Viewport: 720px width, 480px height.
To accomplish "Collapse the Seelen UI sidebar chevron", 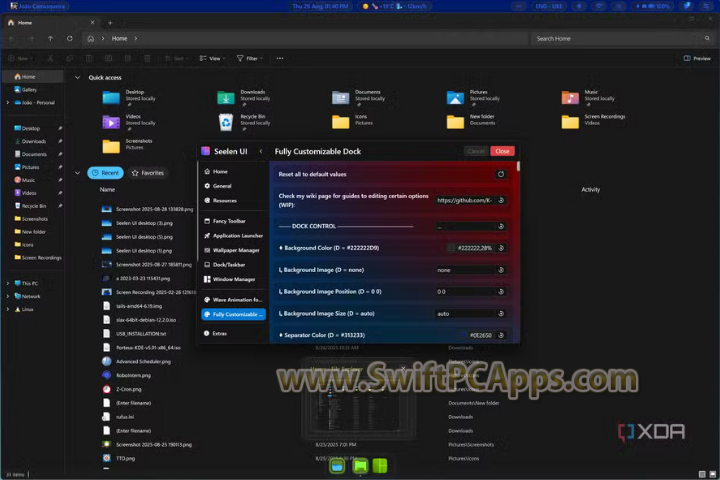I will (x=261, y=151).
